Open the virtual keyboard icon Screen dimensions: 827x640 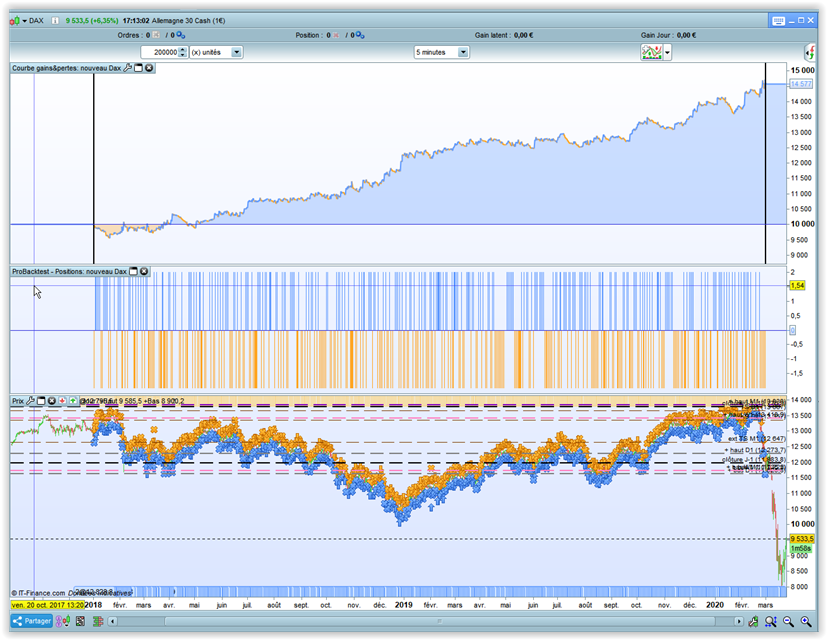tap(778, 21)
